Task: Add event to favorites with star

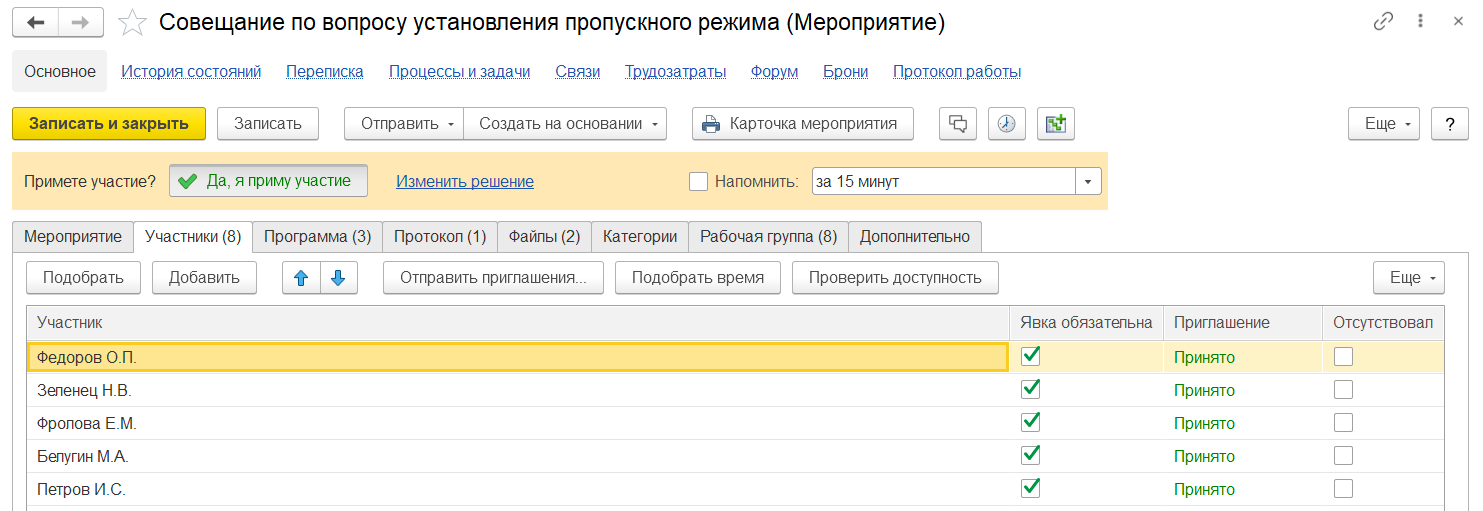Action: click(133, 23)
